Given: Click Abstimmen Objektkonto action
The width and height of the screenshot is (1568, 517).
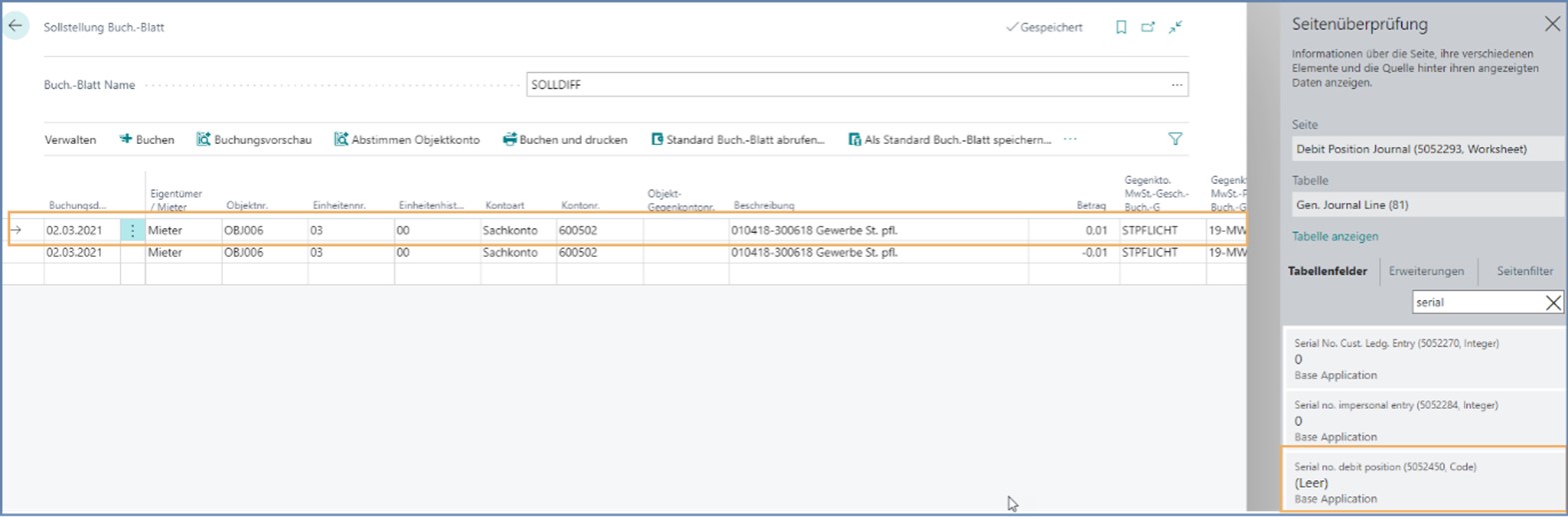Looking at the screenshot, I should pos(407,140).
